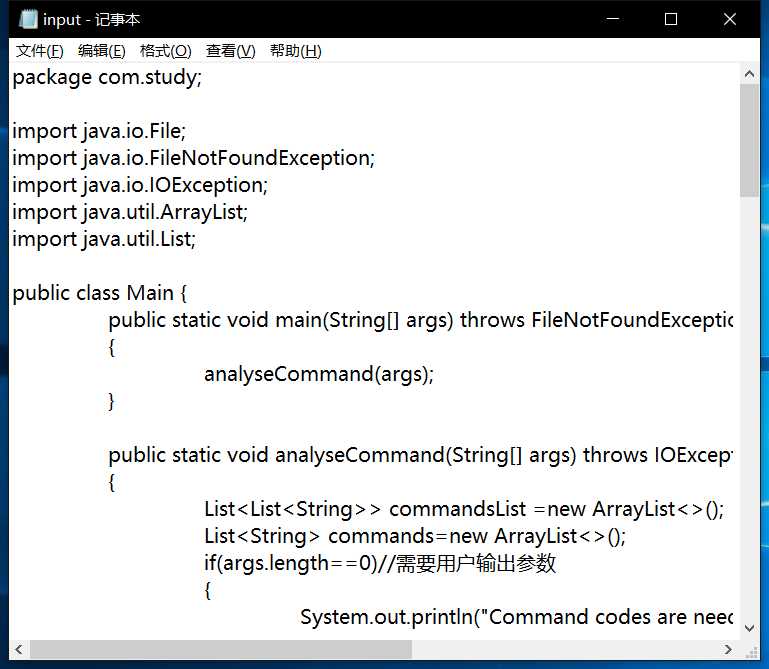
Task: Click the vertical scrollbar thumb
Action: point(749,141)
